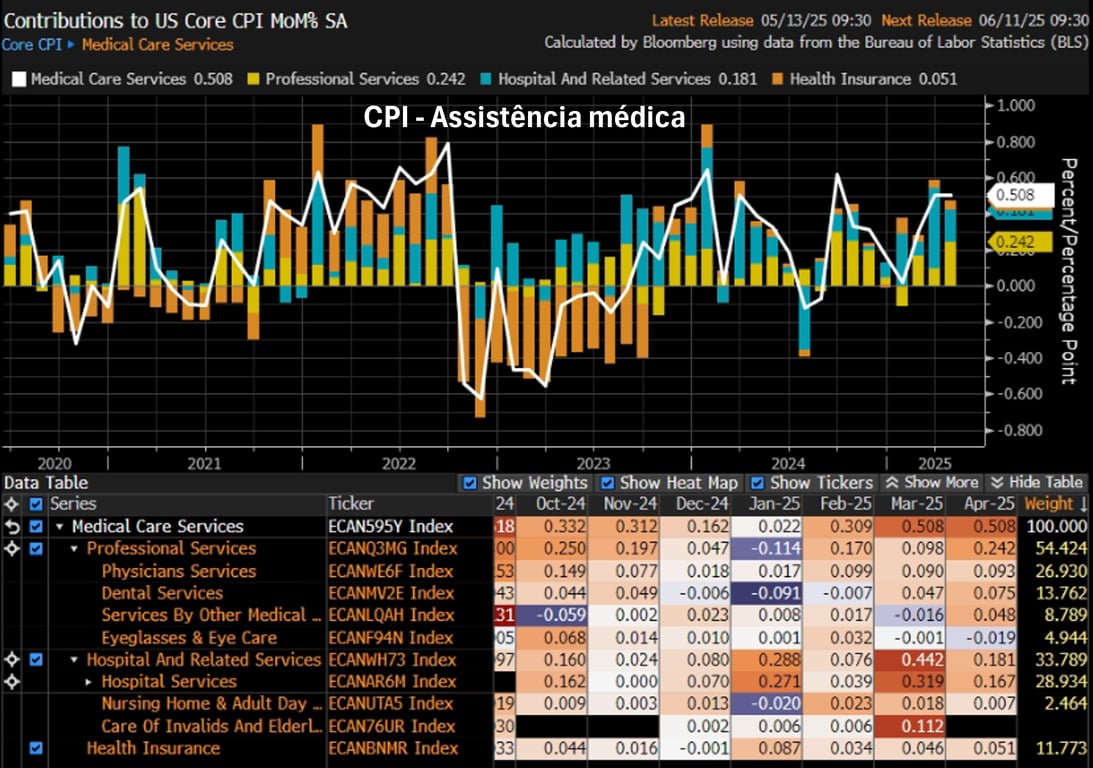Image resolution: width=1093 pixels, height=768 pixels.
Task: Click the yellow 0.242 axis value flag
Action: click(x=1020, y=242)
